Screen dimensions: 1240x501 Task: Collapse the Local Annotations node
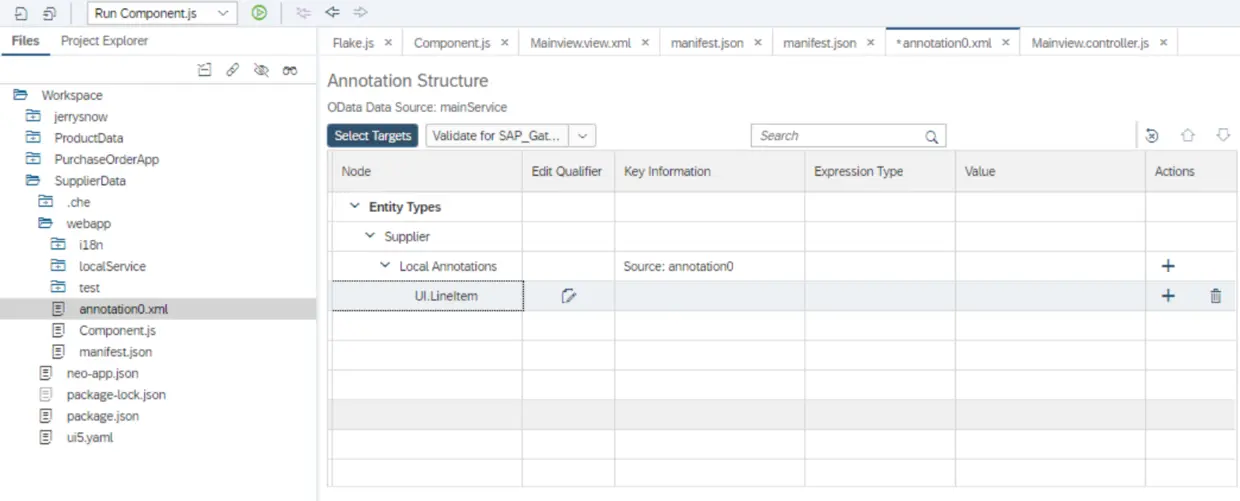385,266
